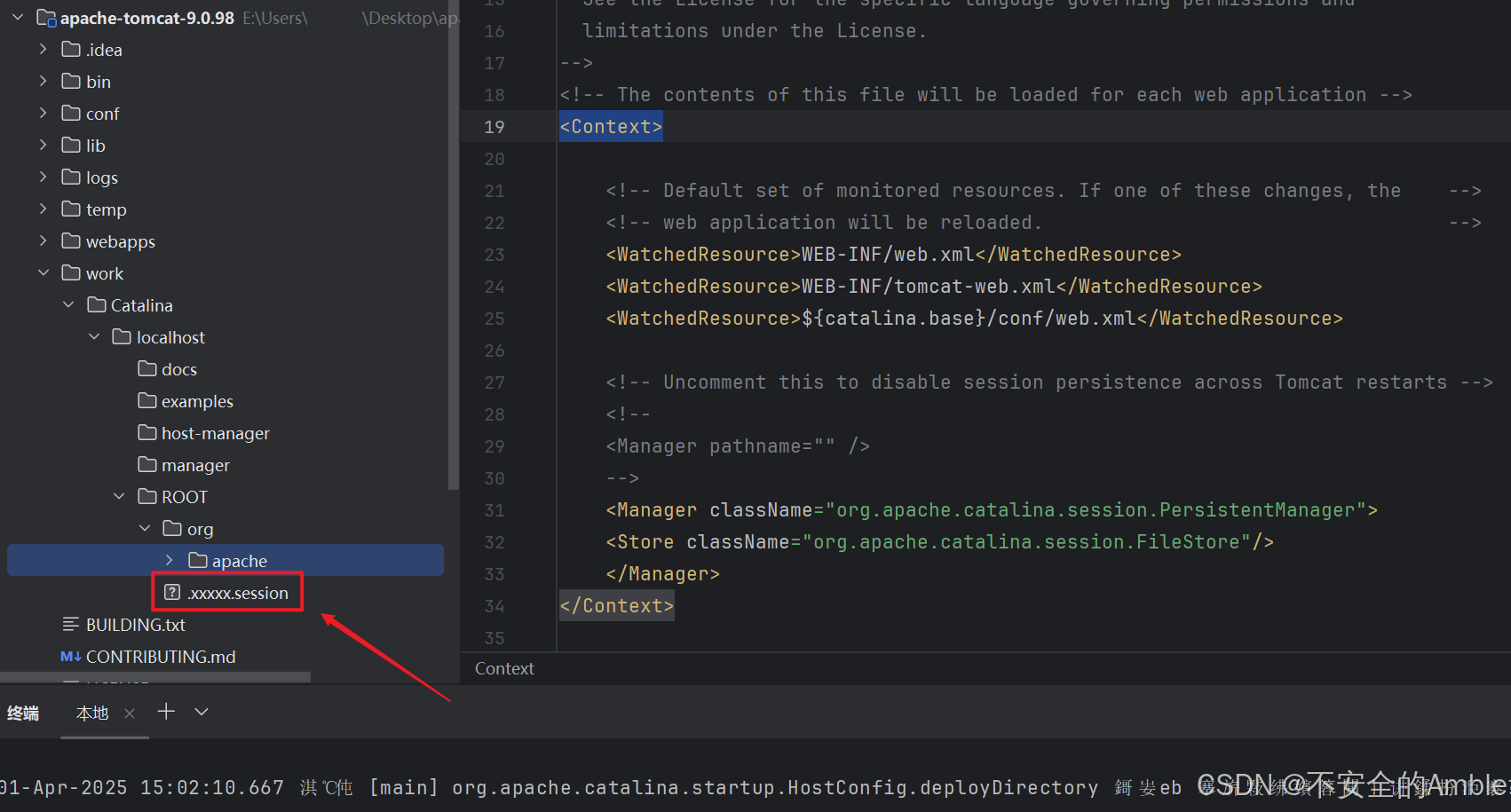
Task: Click the manager folder icon
Action: coord(147,464)
